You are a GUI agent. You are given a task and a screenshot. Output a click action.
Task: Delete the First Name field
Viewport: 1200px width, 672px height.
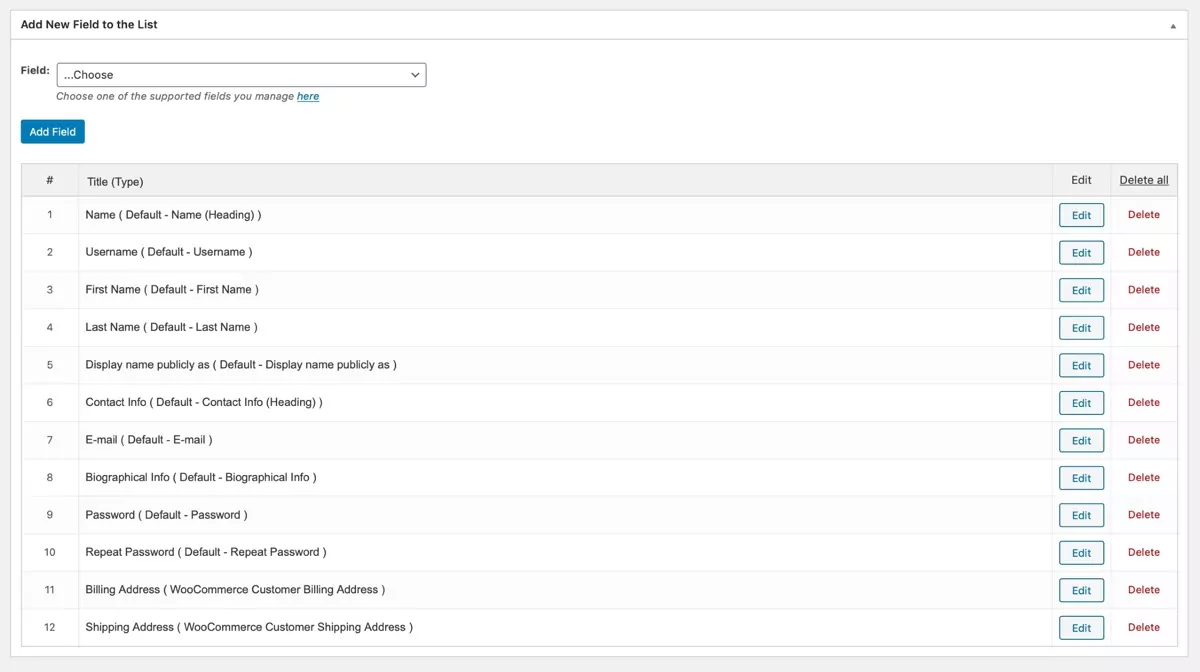click(1144, 289)
